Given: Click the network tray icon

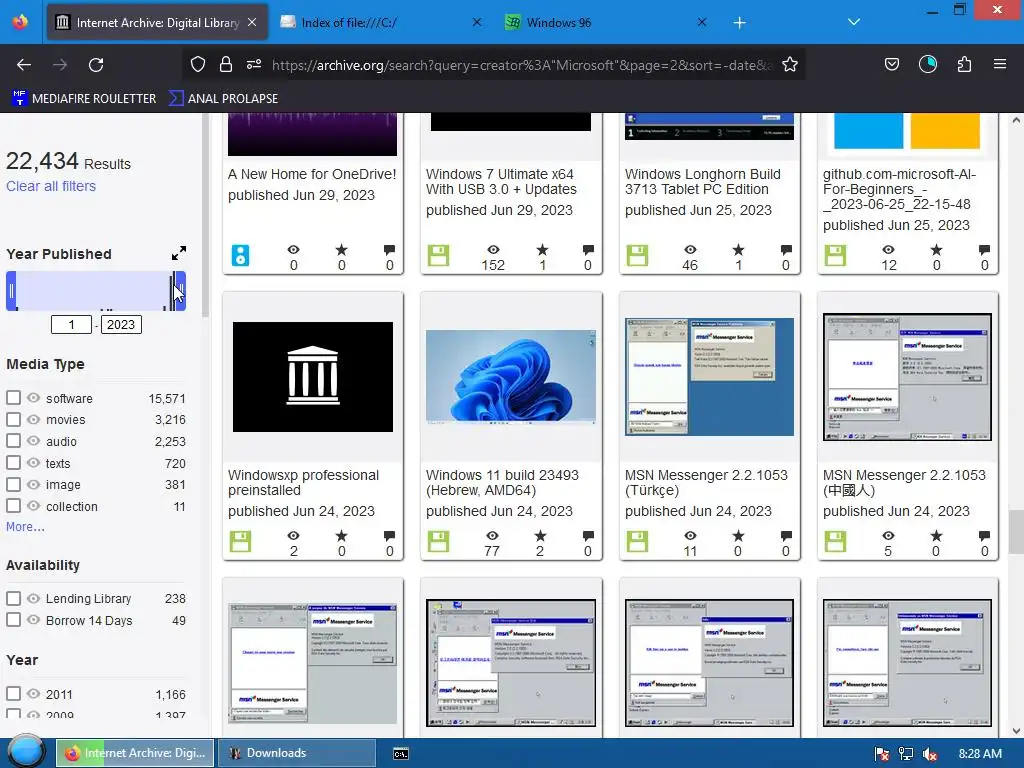Looking at the screenshot, I should coord(906,754).
